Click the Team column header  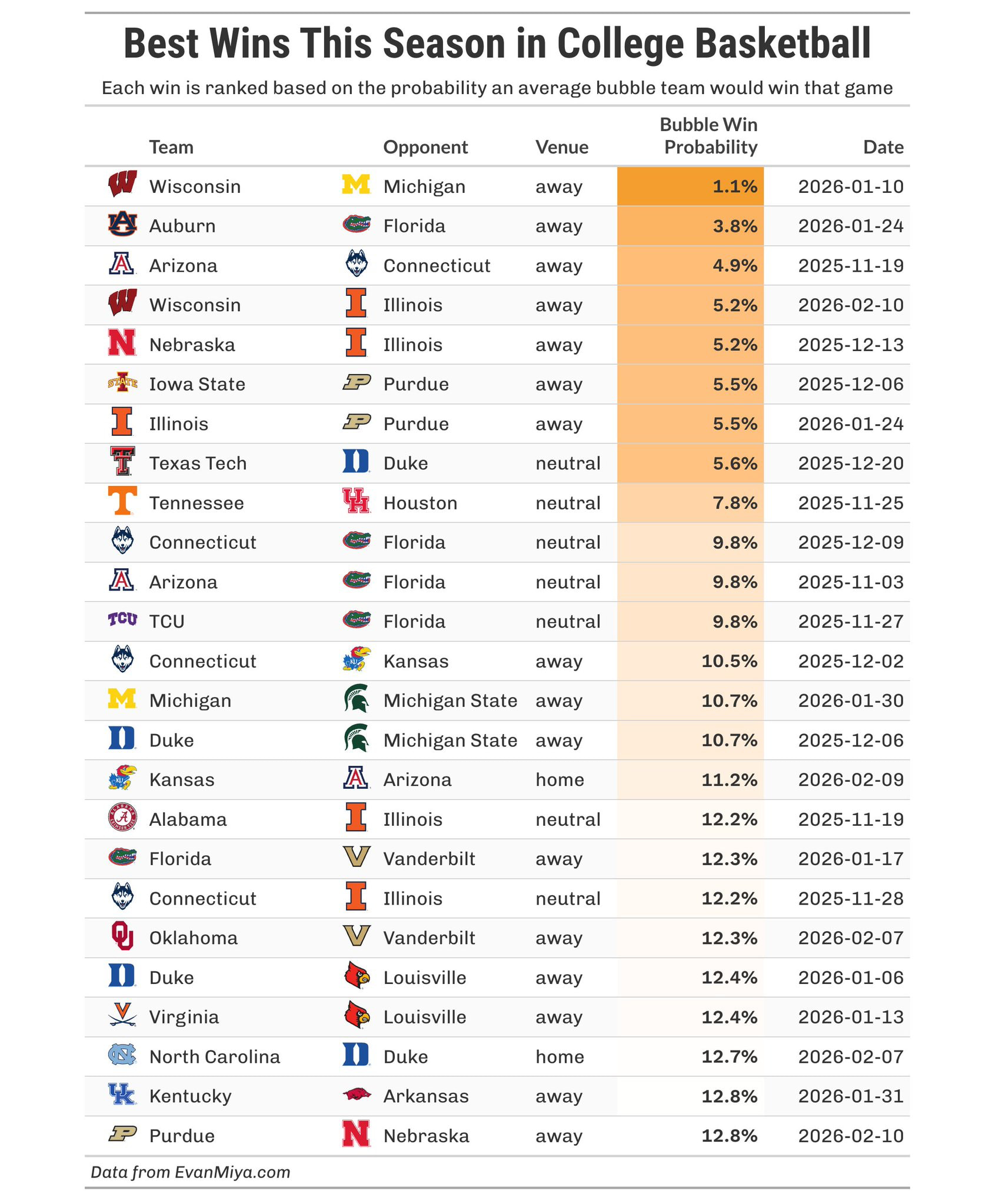(171, 147)
